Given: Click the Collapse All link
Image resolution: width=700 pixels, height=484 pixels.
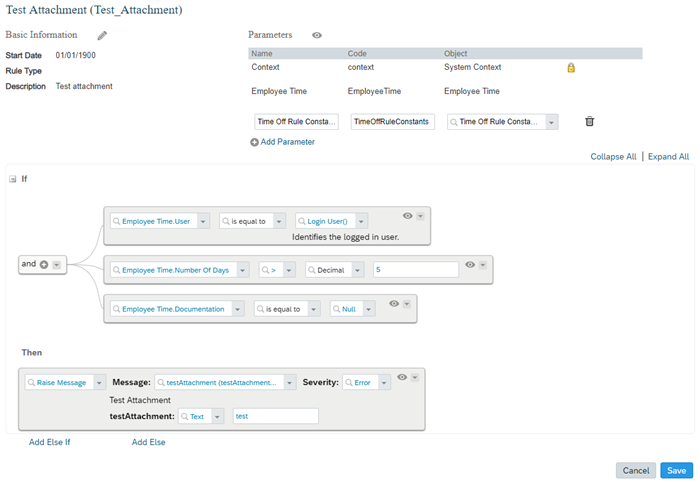Looking at the screenshot, I should tap(613, 157).
